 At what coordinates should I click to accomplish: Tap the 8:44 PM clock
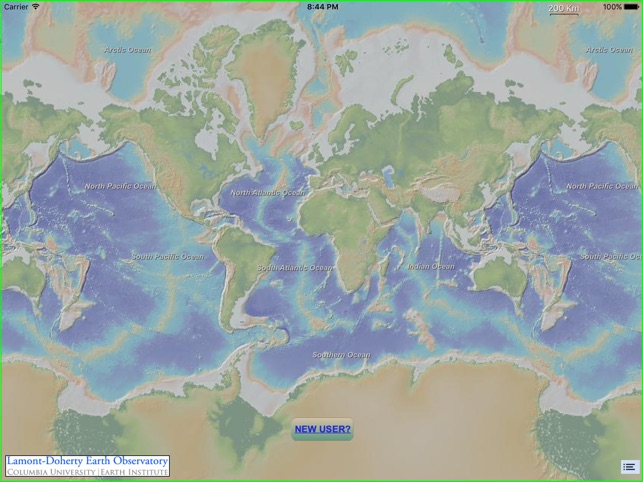point(323,7)
